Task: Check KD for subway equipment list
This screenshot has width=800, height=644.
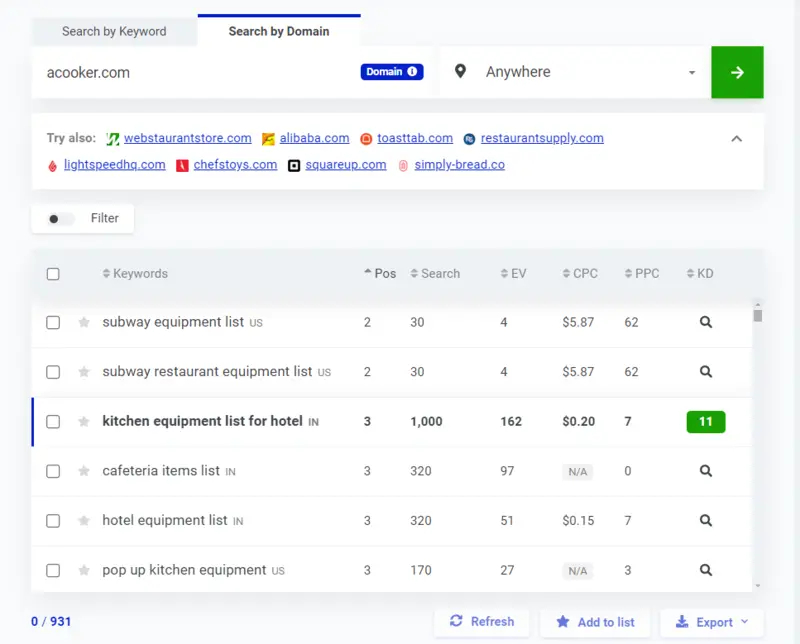Action: 706,322
